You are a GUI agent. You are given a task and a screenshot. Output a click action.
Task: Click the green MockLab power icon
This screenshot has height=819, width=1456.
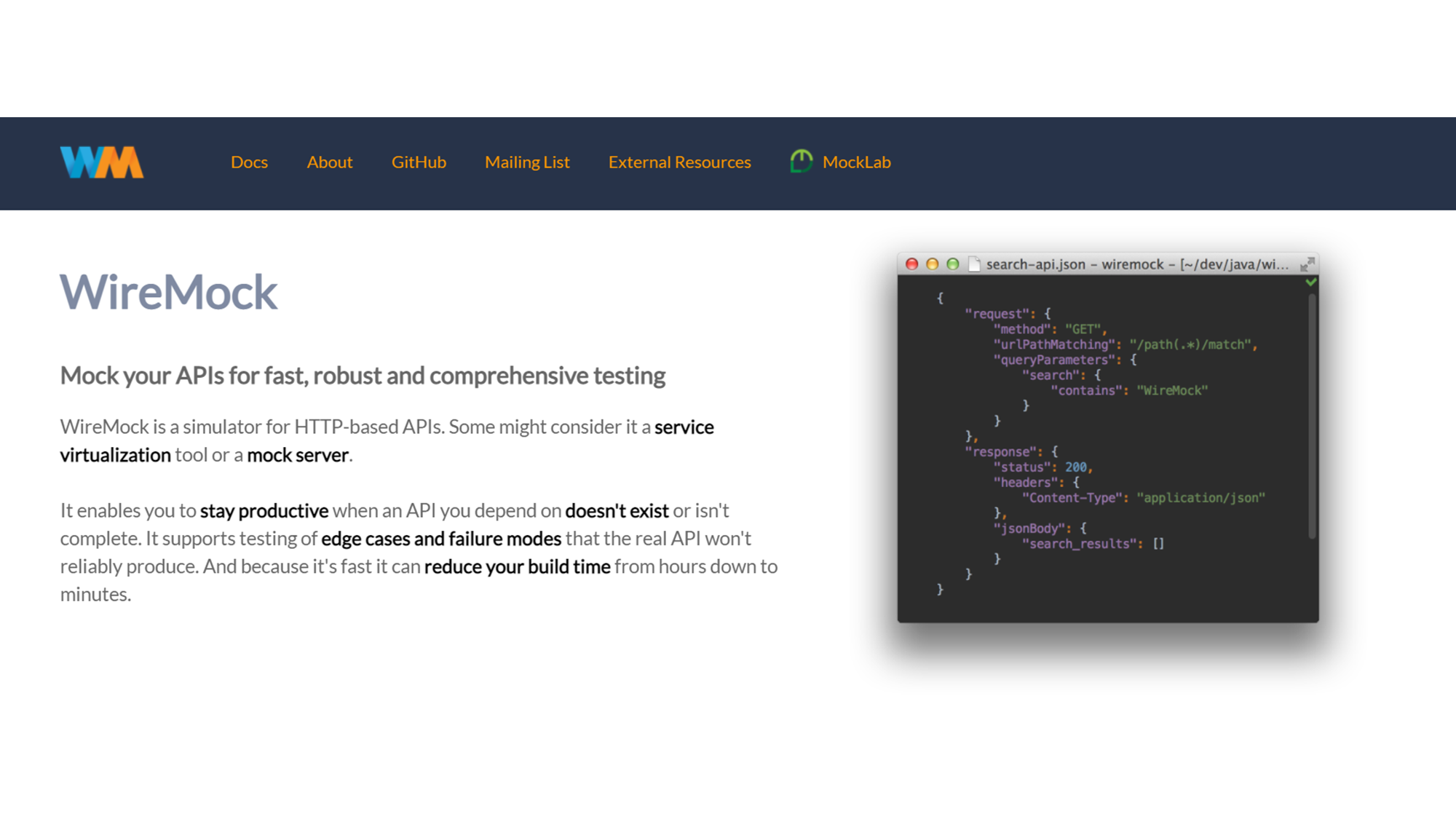coord(801,161)
